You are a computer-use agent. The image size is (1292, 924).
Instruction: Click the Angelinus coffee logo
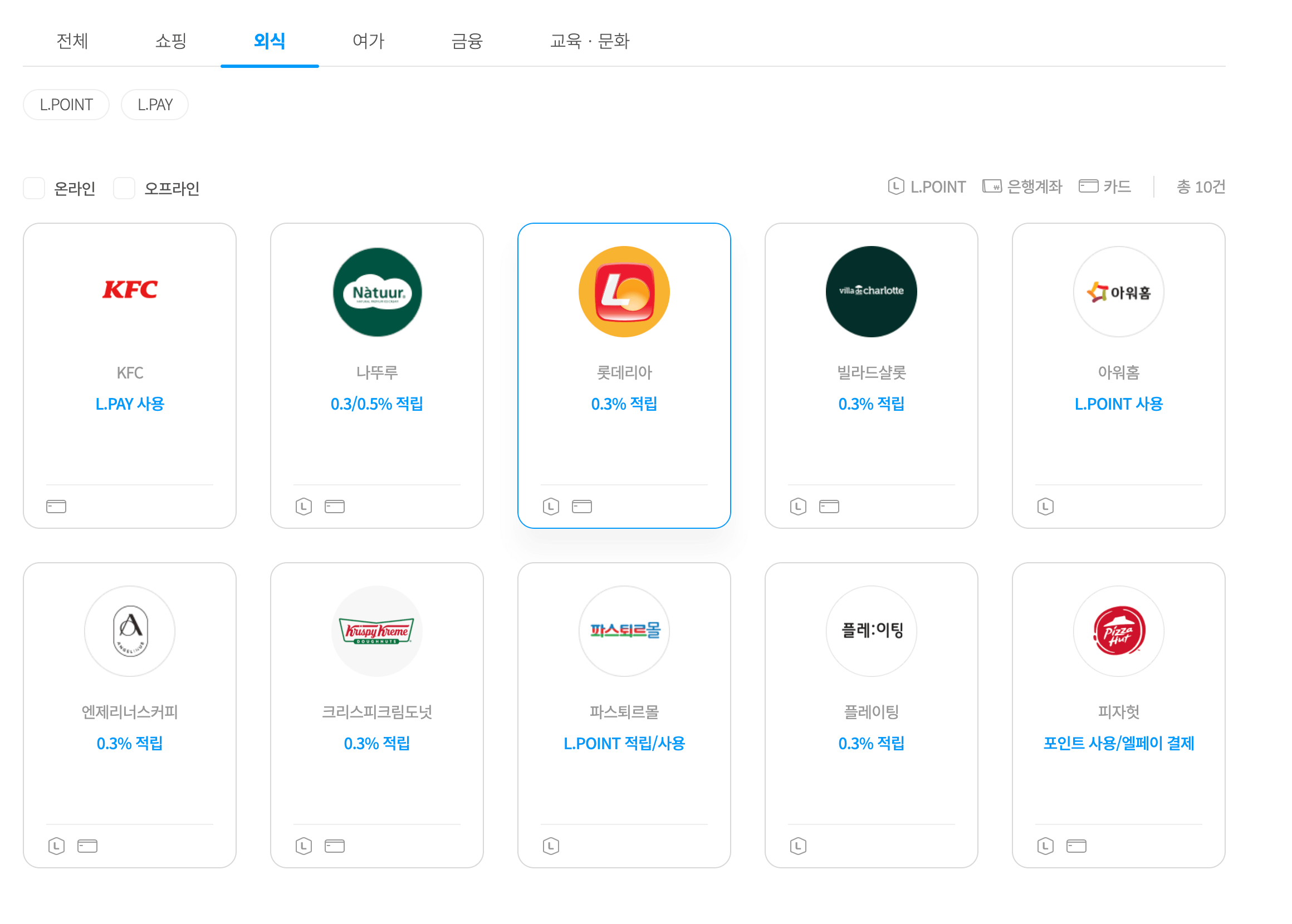(x=129, y=631)
